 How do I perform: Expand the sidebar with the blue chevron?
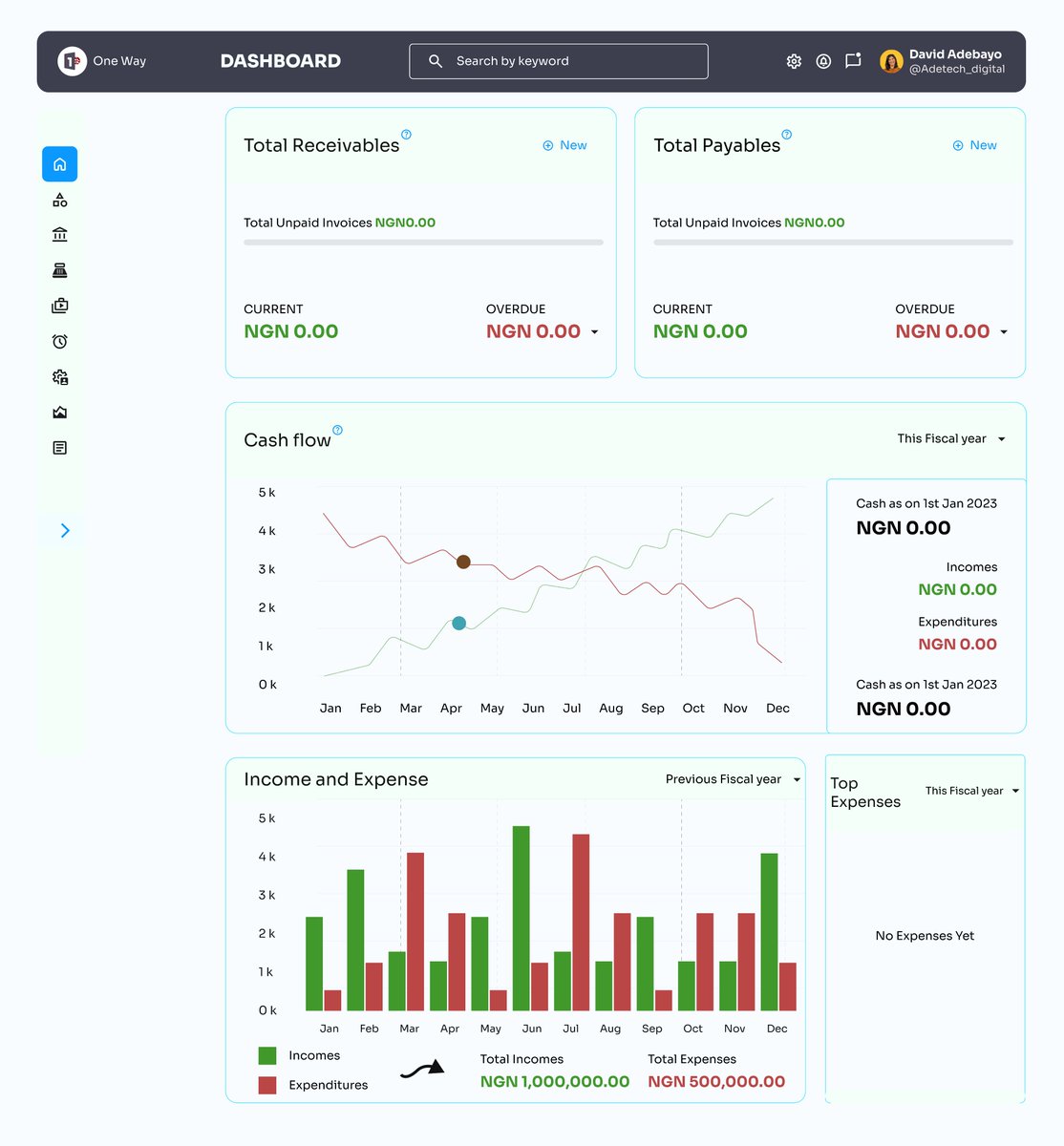coord(65,531)
